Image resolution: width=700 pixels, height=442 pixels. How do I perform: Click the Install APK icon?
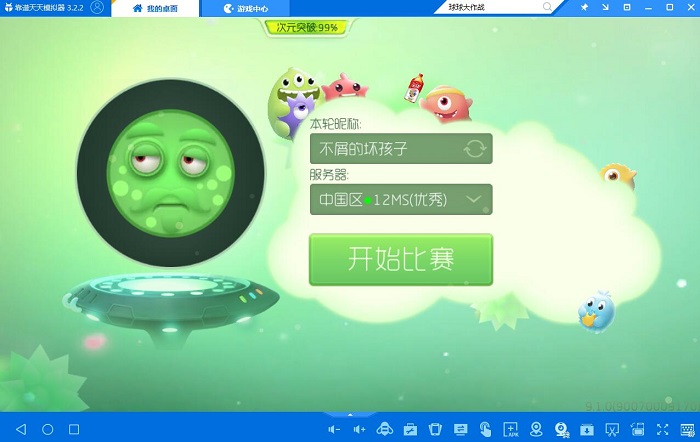[511, 429]
